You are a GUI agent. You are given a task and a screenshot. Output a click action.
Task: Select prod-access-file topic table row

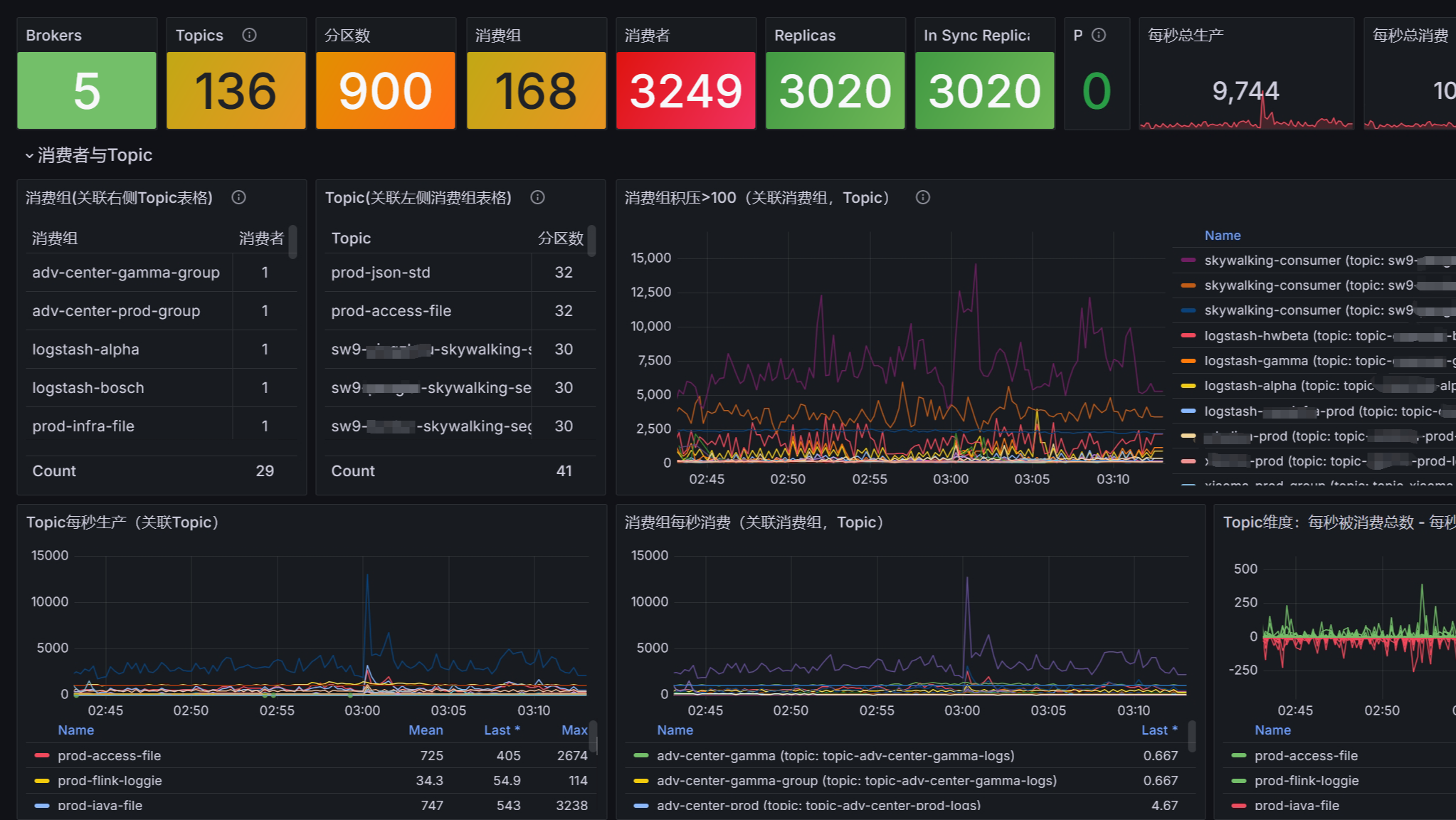(x=460, y=311)
